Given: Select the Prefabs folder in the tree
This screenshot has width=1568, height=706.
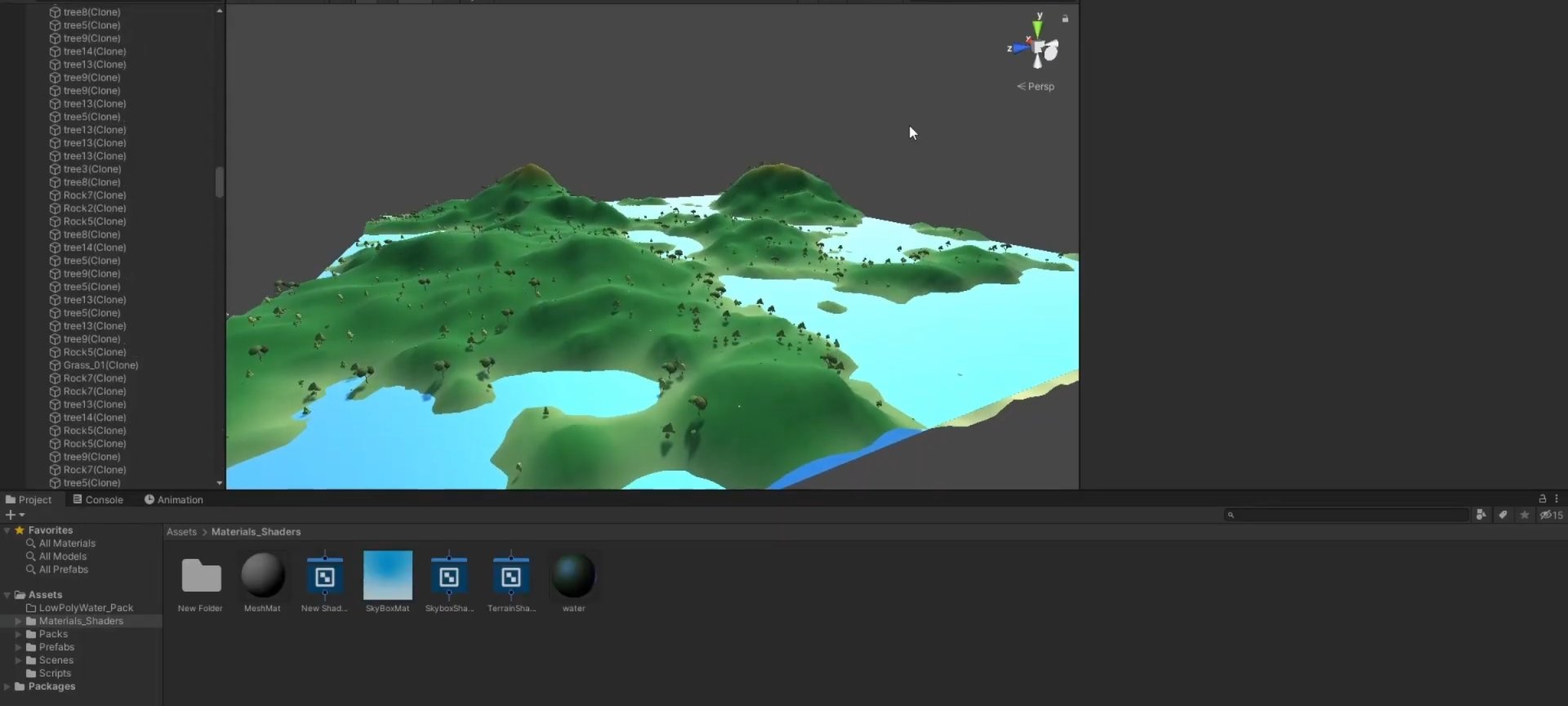Looking at the screenshot, I should pyautogui.click(x=50, y=647).
